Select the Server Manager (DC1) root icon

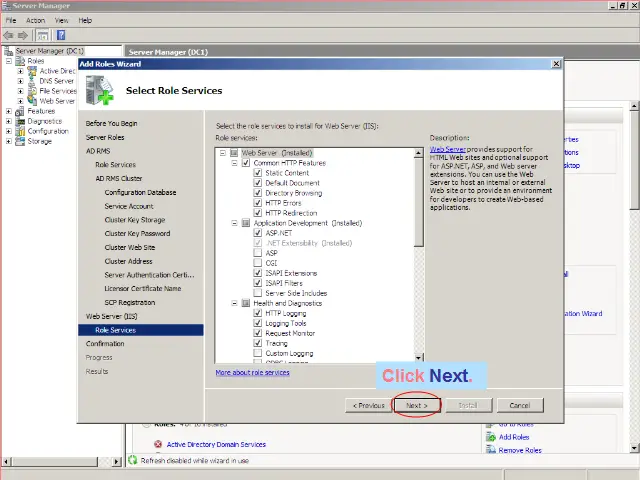click(9, 51)
